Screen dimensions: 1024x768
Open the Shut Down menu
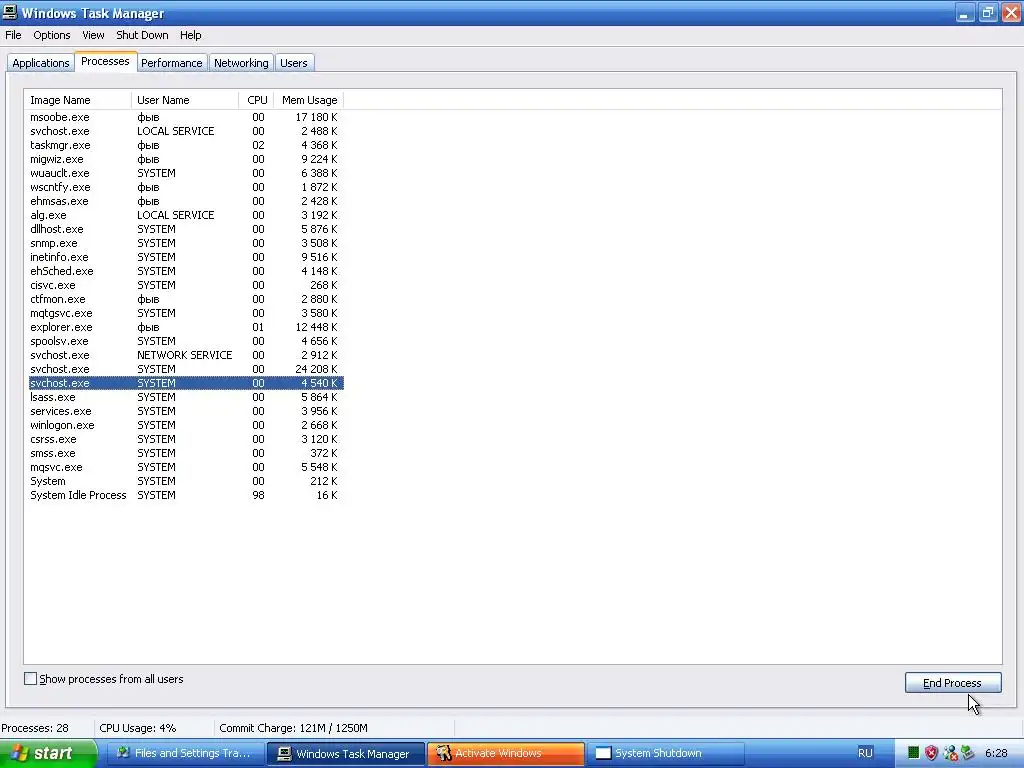tap(142, 35)
